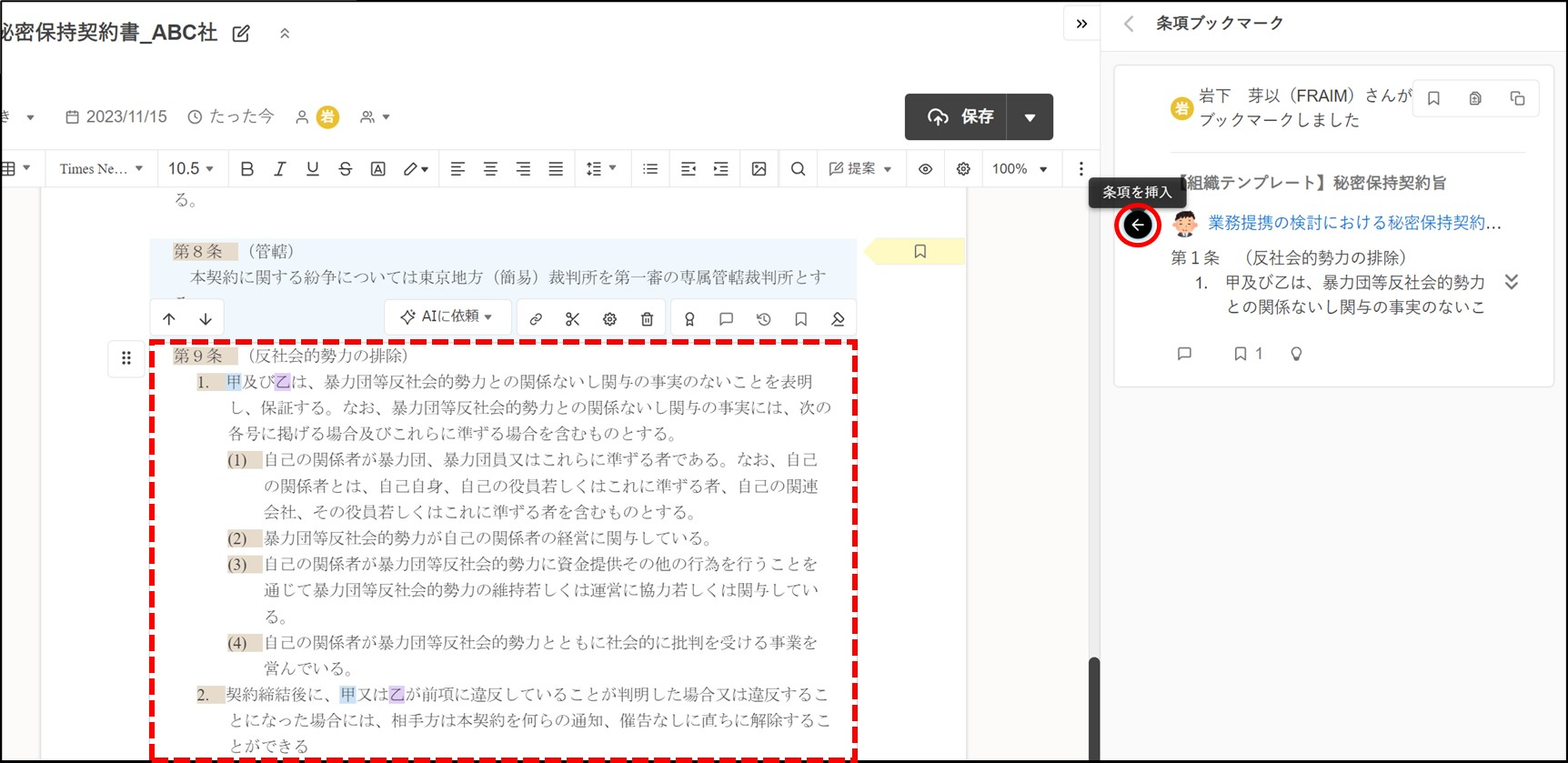1568x763 pixels.
Task: Click bookmark marker beside Article 8
Action: (x=920, y=251)
